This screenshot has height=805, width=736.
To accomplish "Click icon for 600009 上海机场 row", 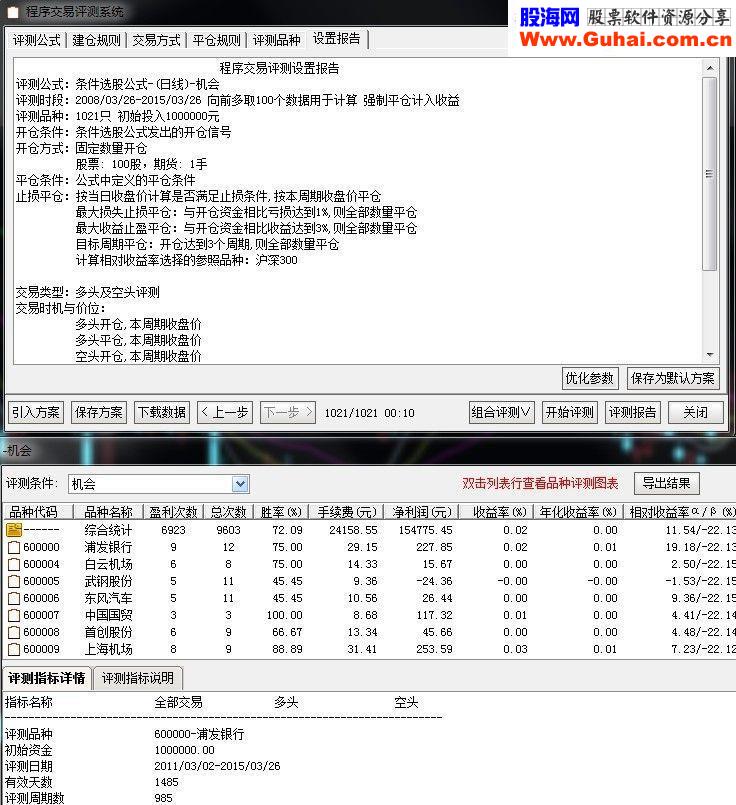I will tap(14, 649).
